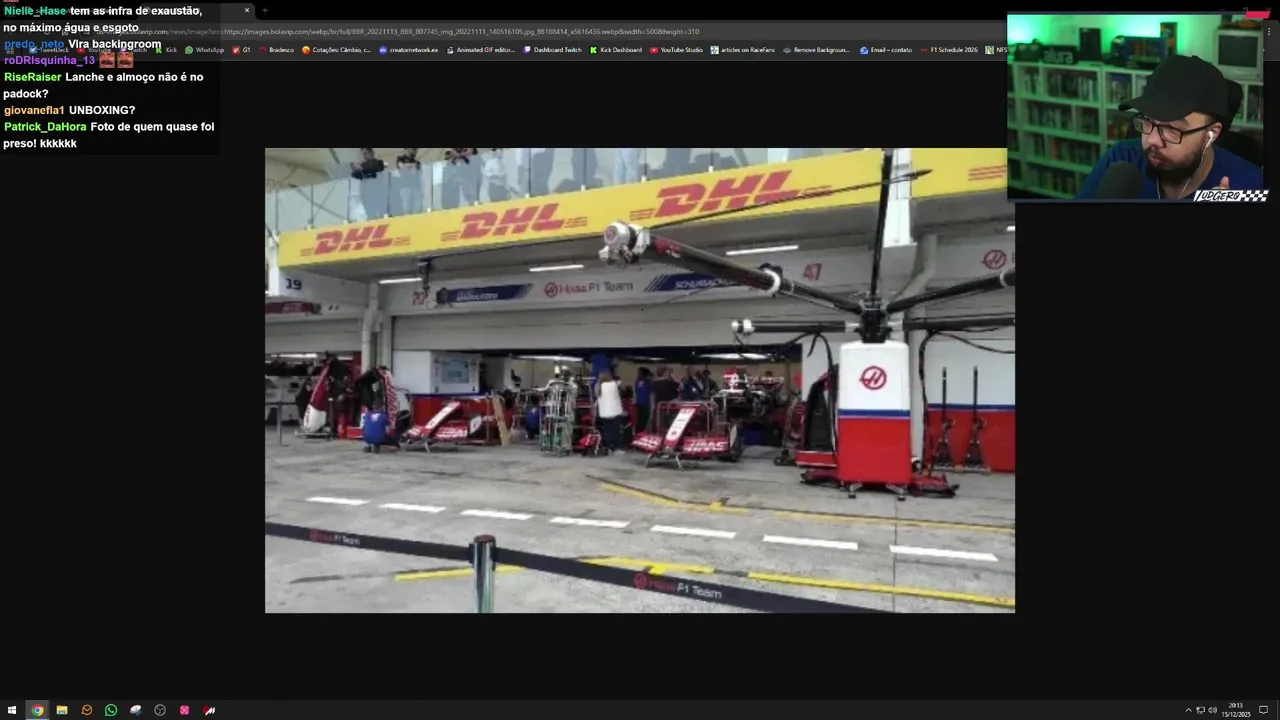Click the Haas garage photo
Viewport: 1280px width, 720px height.
pyautogui.click(x=640, y=380)
